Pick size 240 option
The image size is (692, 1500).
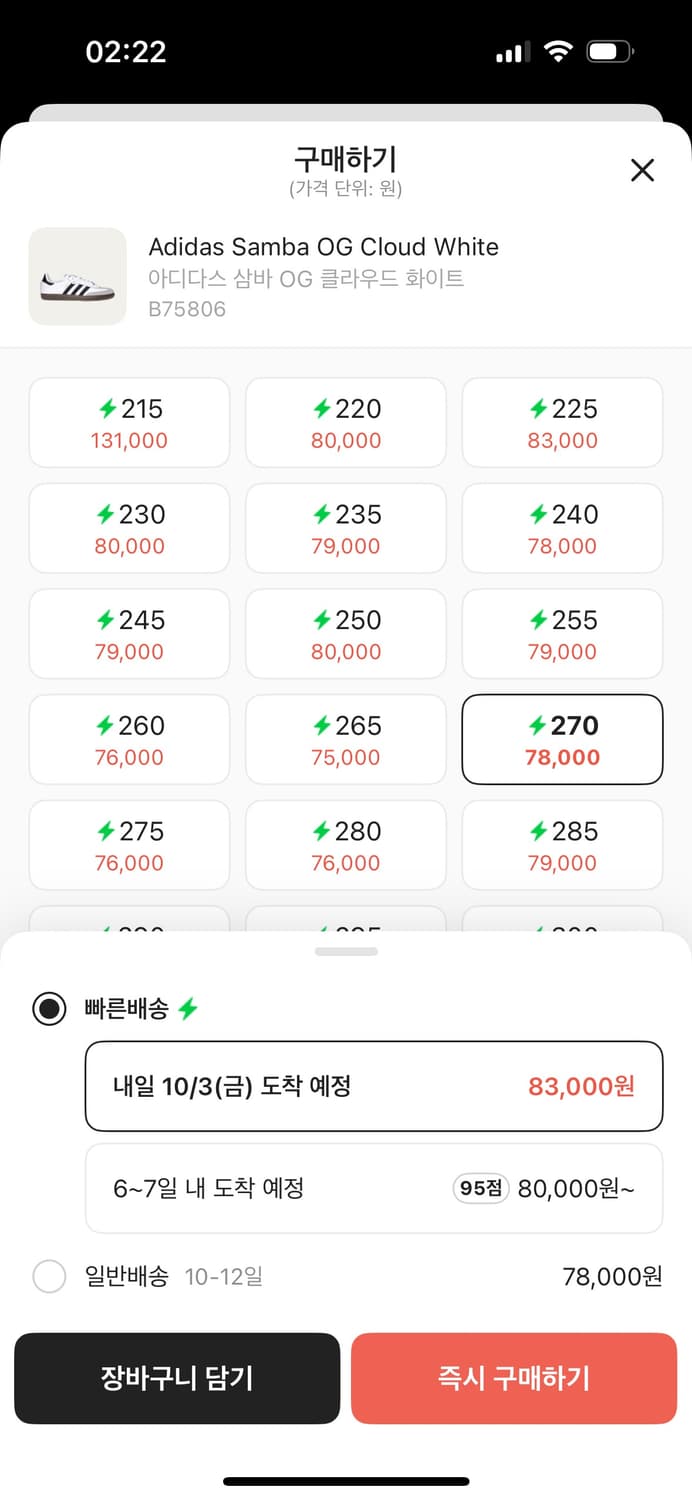tap(562, 529)
